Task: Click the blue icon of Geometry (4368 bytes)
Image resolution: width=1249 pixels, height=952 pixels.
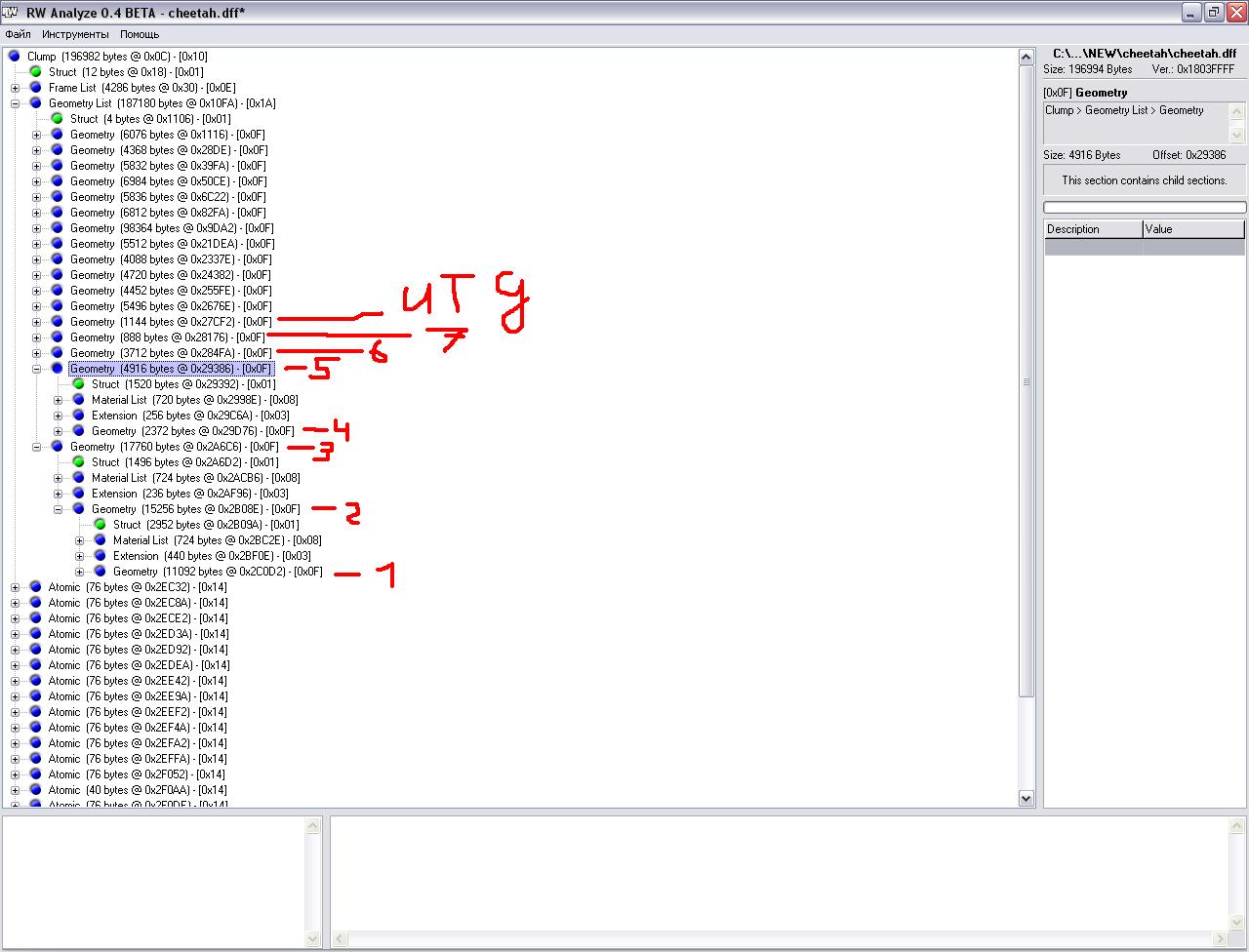Action: 57,150
